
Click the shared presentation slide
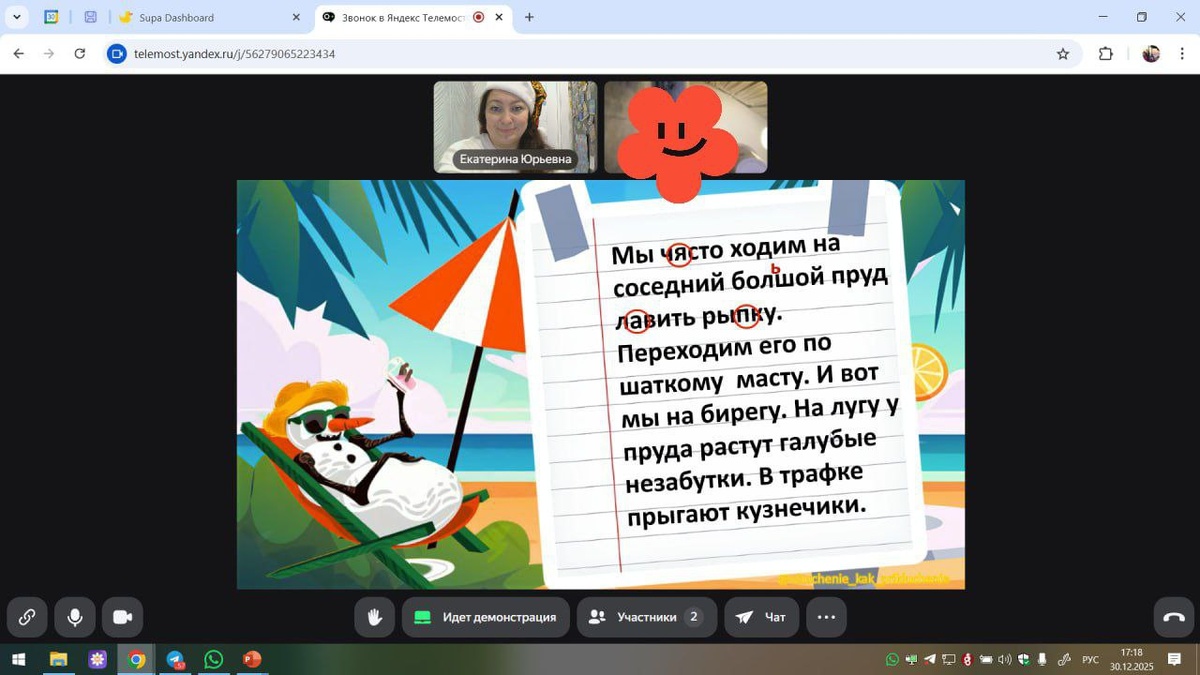point(601,384)
